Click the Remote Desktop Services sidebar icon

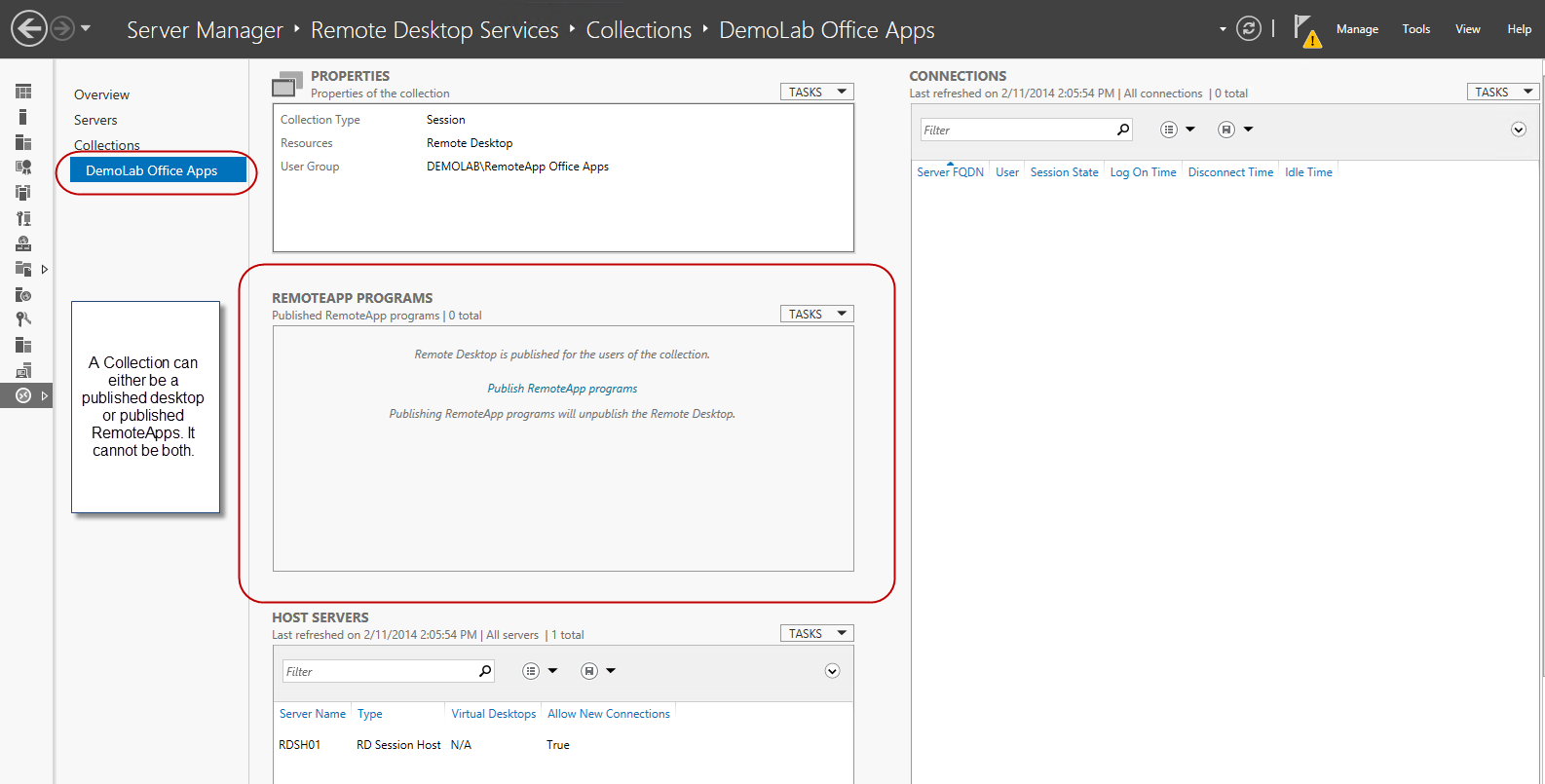coord(23,395)
